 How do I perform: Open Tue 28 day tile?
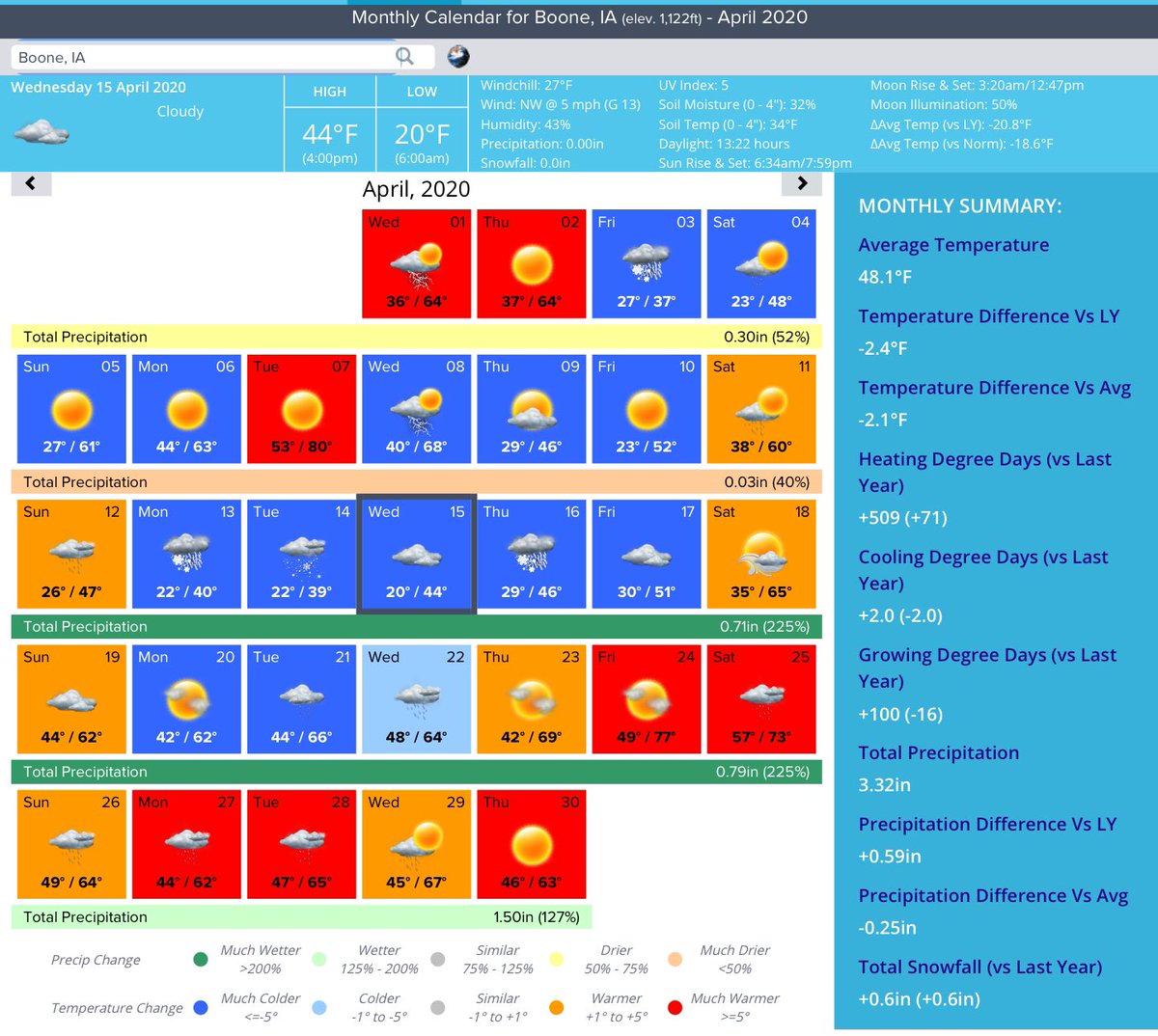302,844
